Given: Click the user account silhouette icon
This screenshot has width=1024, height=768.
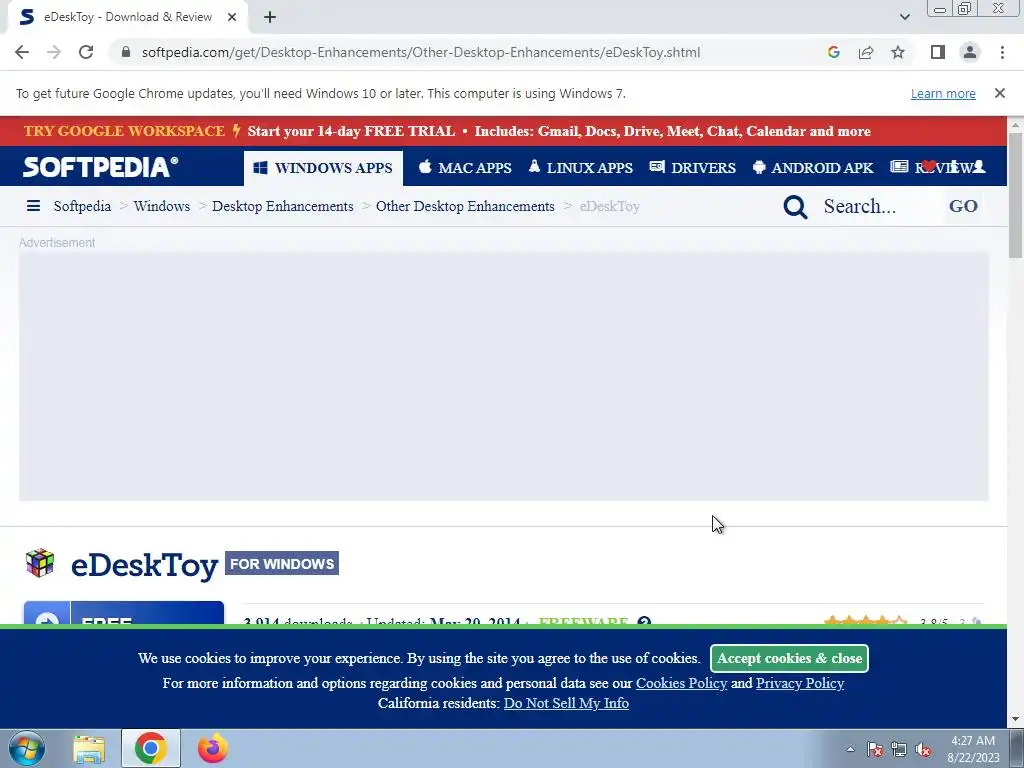Looking at the screenshot, I should point(978,167).
